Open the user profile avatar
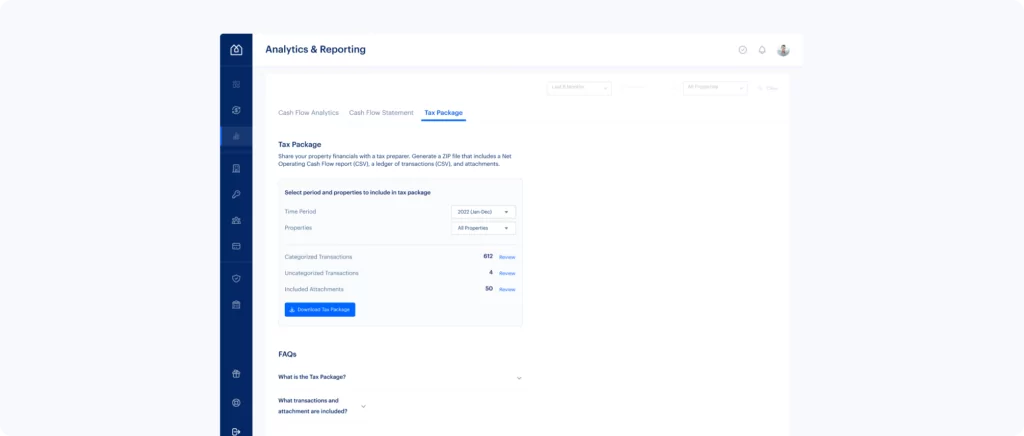1024x436 pixels. tap(783, 50)
